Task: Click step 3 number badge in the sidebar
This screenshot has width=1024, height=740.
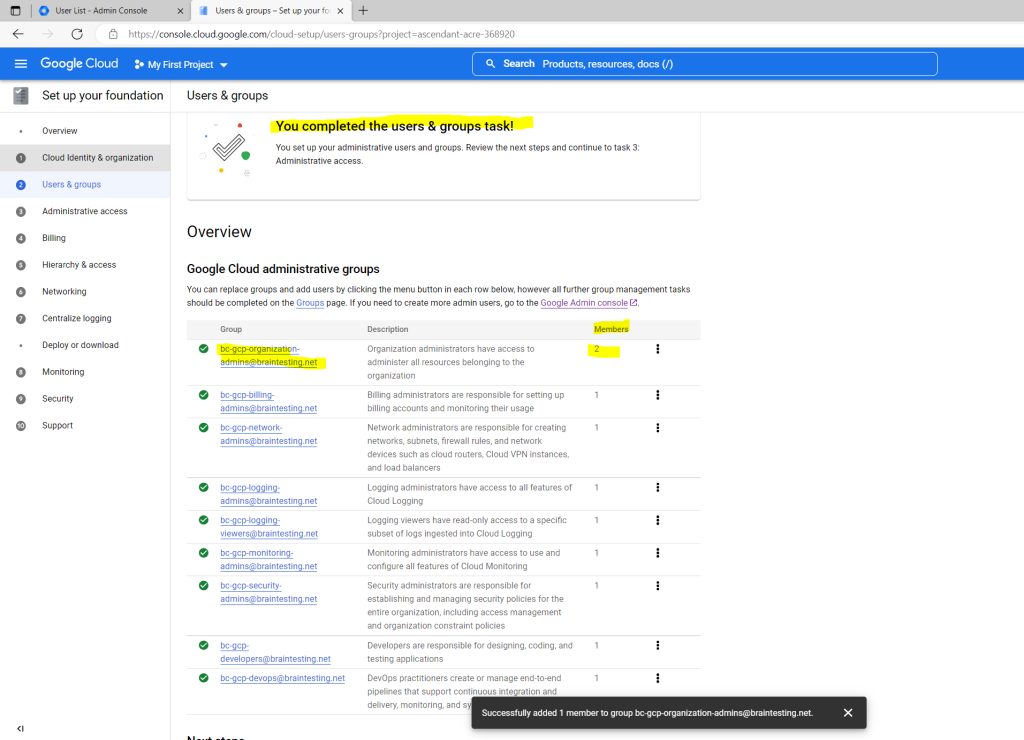Action: pos(21,212)
